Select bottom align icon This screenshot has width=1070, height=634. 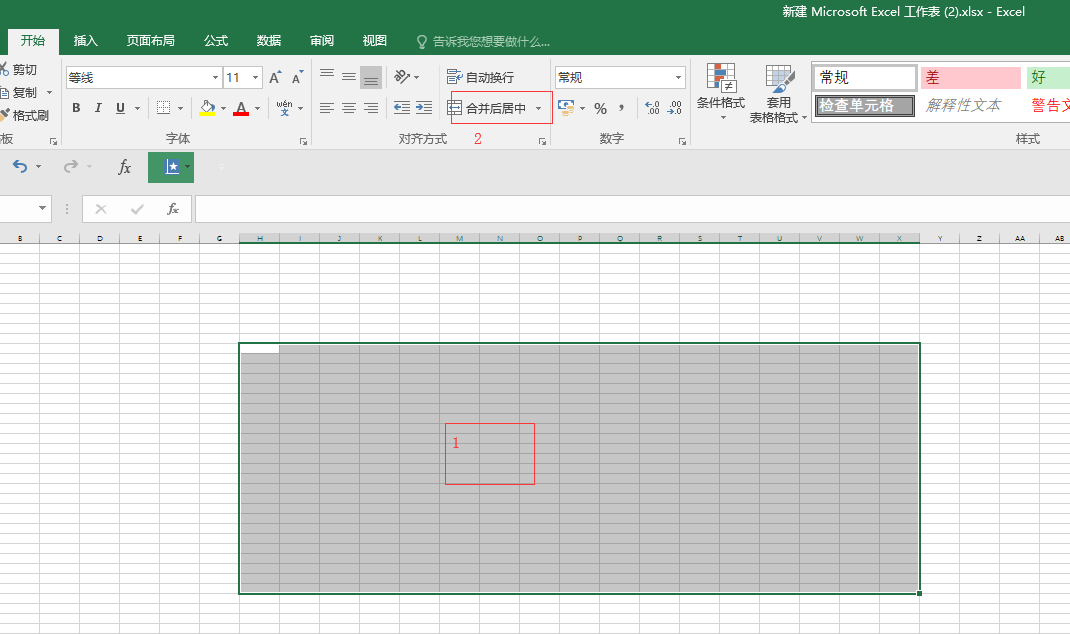(x=371, y=77)
